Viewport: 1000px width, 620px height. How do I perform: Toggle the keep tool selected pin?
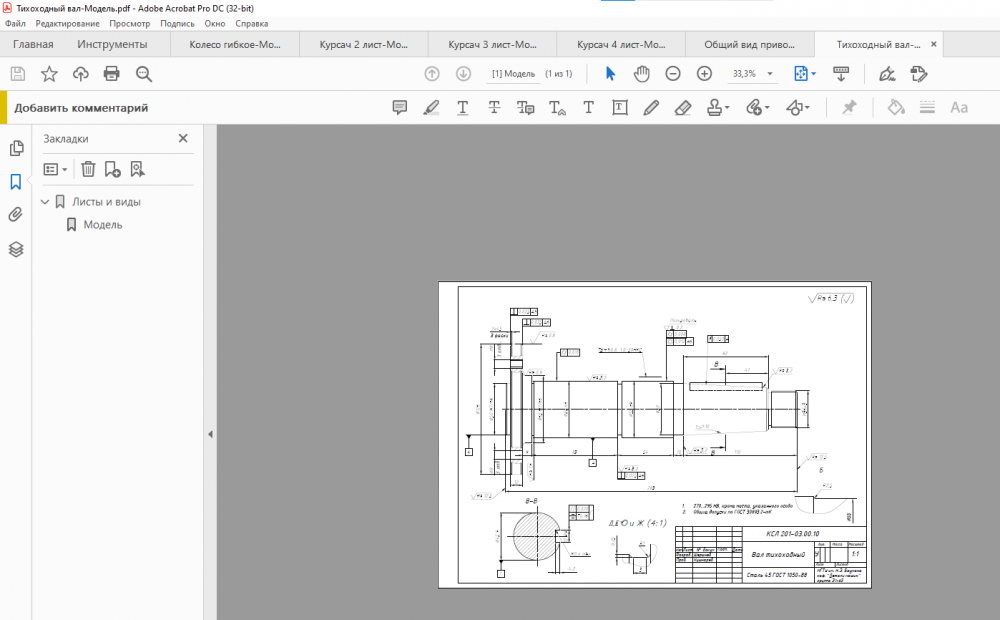[x=849, y=108]
